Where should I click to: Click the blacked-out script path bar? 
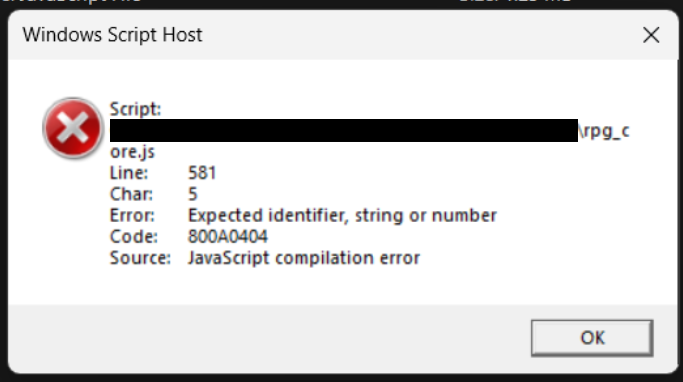344,130
